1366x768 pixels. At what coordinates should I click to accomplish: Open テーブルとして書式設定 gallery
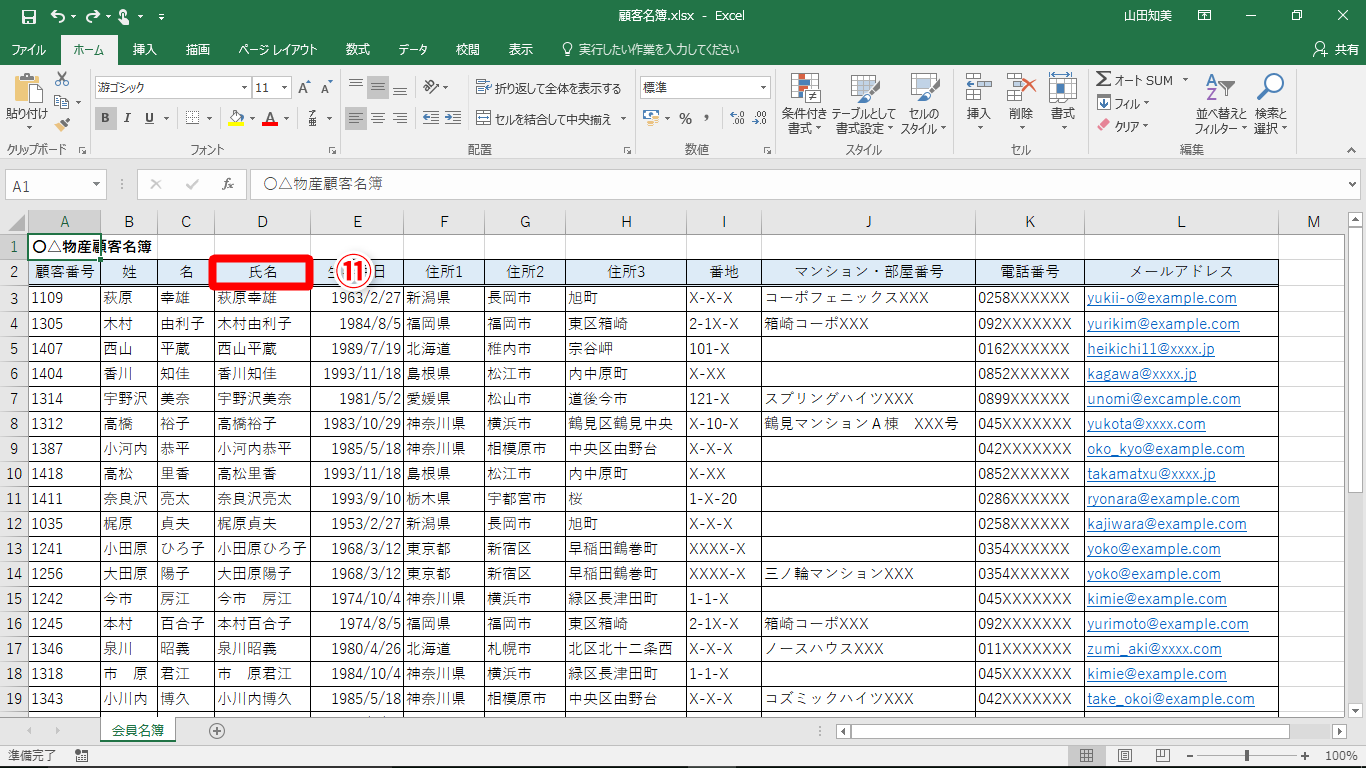click(x=864, y=104)
